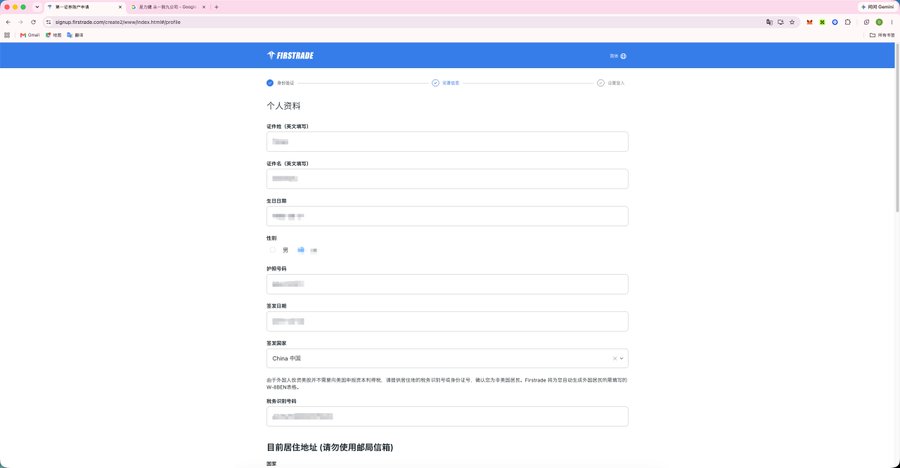Click the install/cast screen icon in address bar
The height and width of the screenshot is (468, 900).
coord(781,22)
